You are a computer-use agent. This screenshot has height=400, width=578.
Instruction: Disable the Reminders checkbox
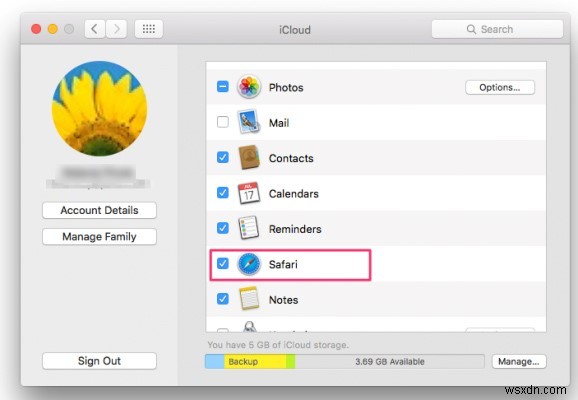[x=223, y=228]
